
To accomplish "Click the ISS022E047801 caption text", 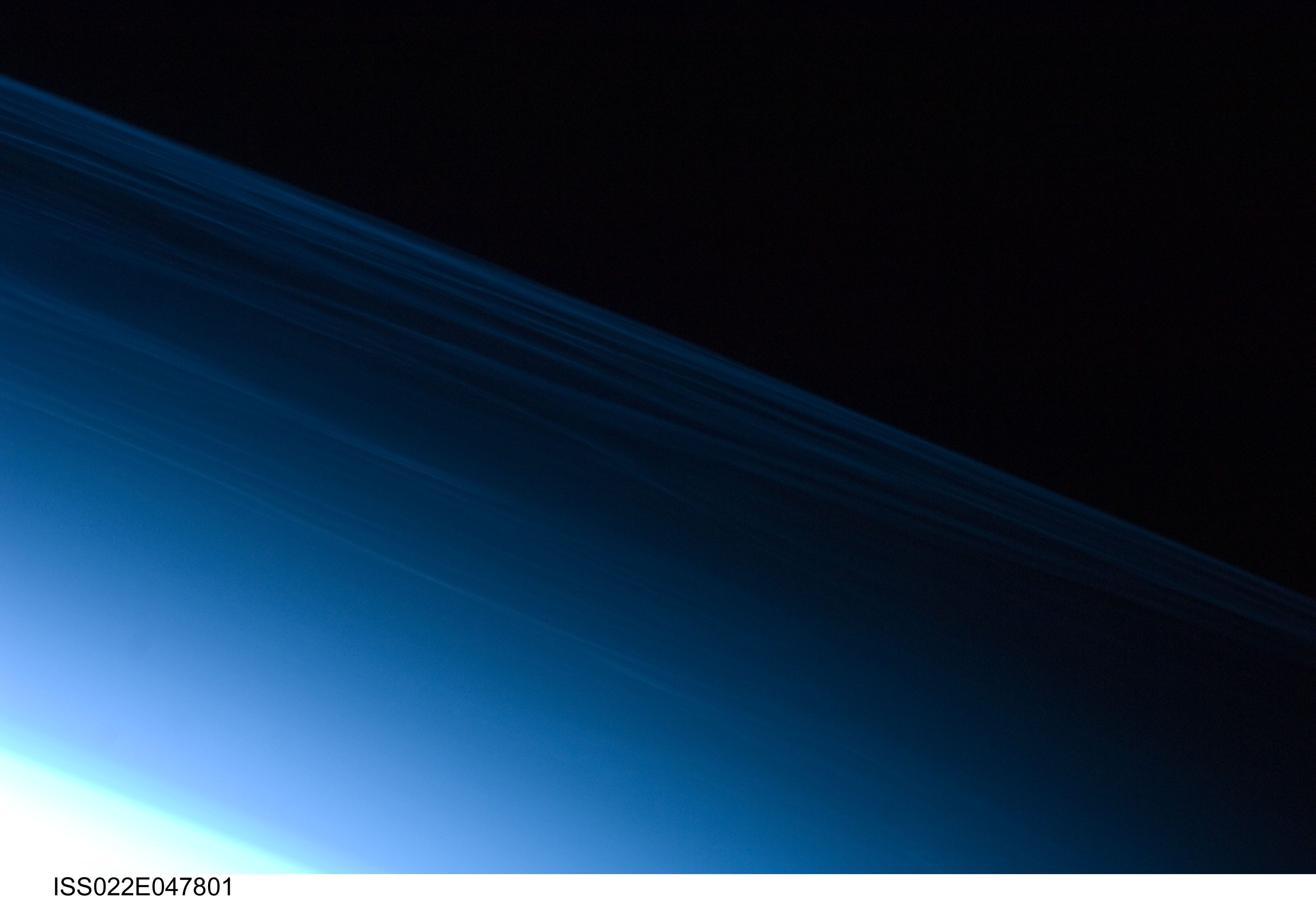I will (x=143, y=886).
